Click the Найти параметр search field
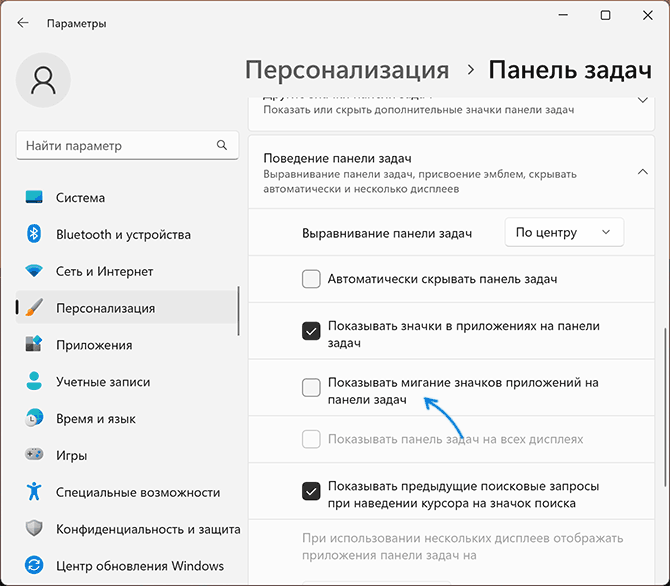 127,145
